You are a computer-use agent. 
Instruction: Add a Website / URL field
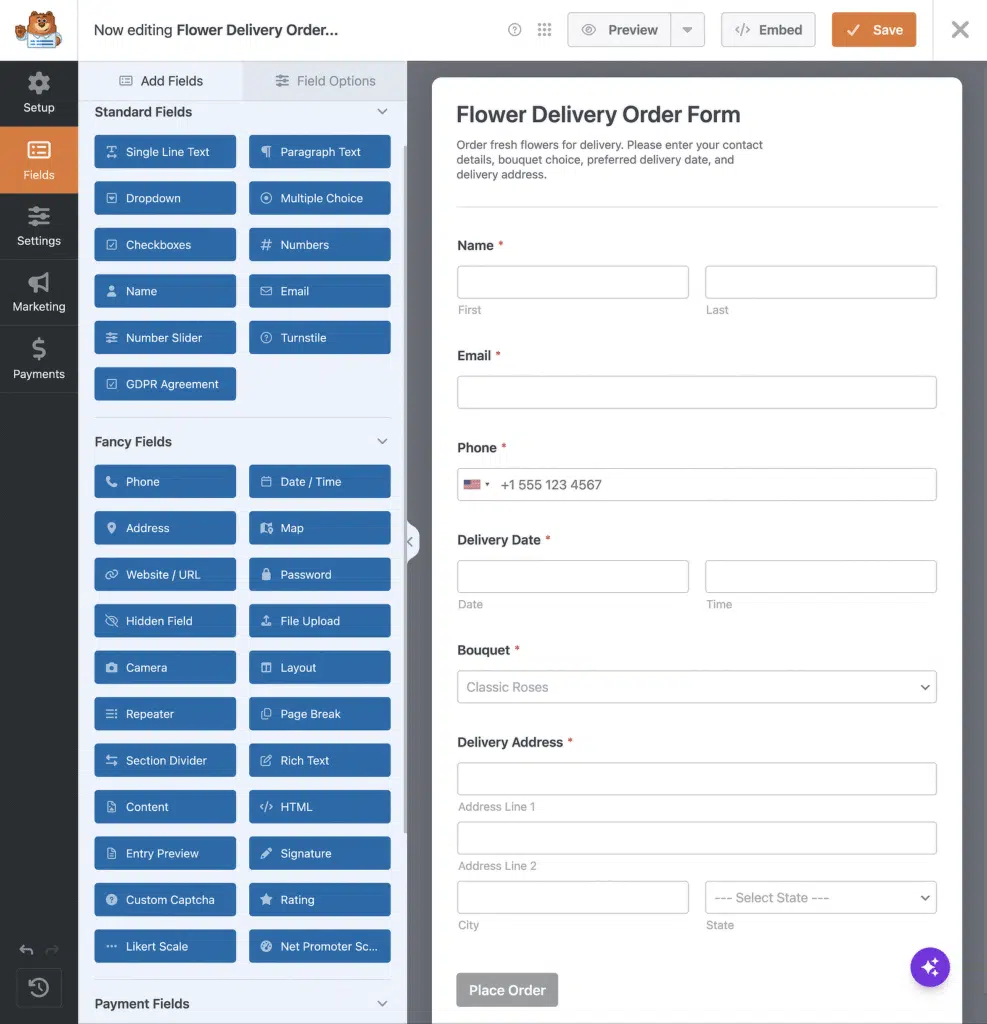(x=165, y=574)
